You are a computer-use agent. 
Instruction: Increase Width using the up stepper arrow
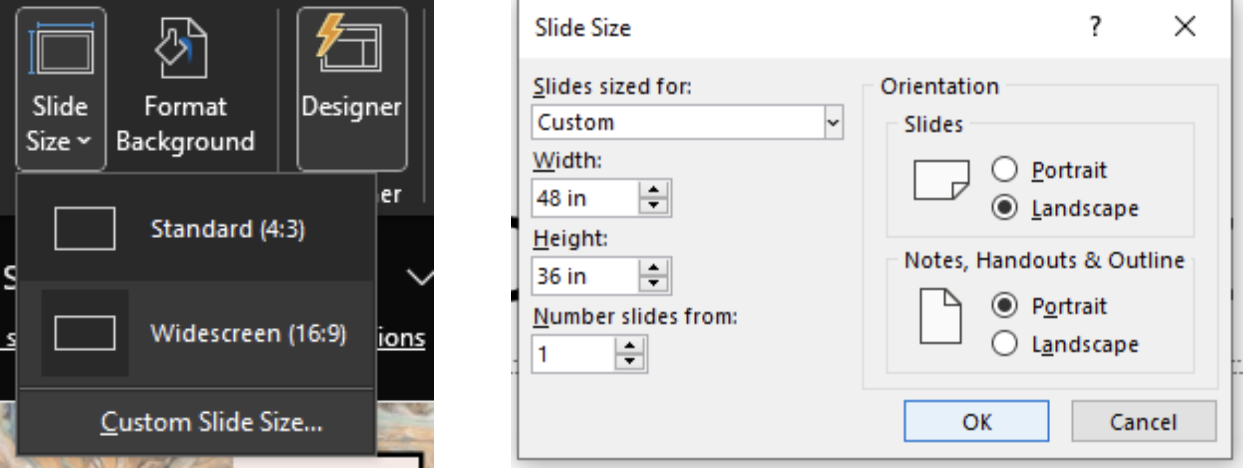[x=654, y=191]
